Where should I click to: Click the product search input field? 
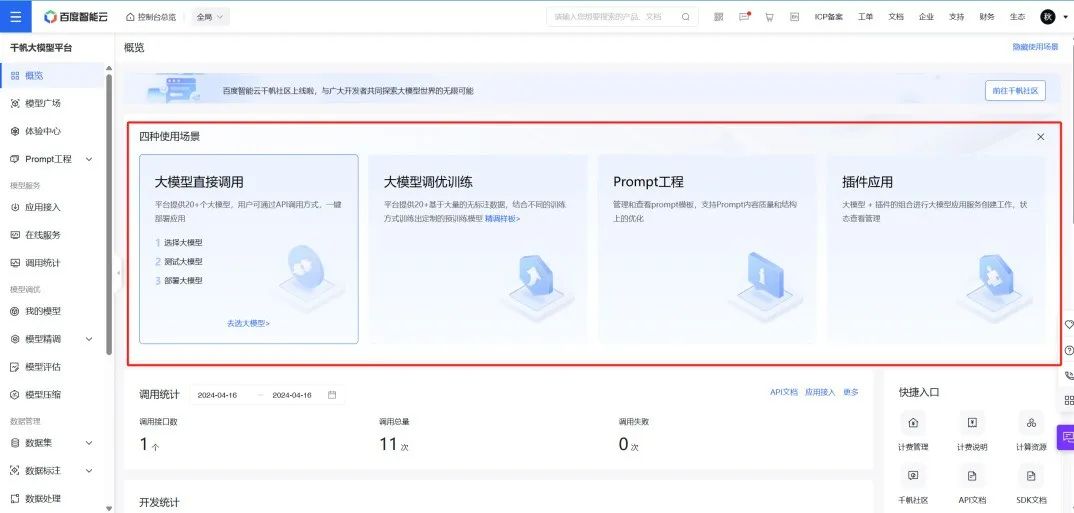point(615,17)
